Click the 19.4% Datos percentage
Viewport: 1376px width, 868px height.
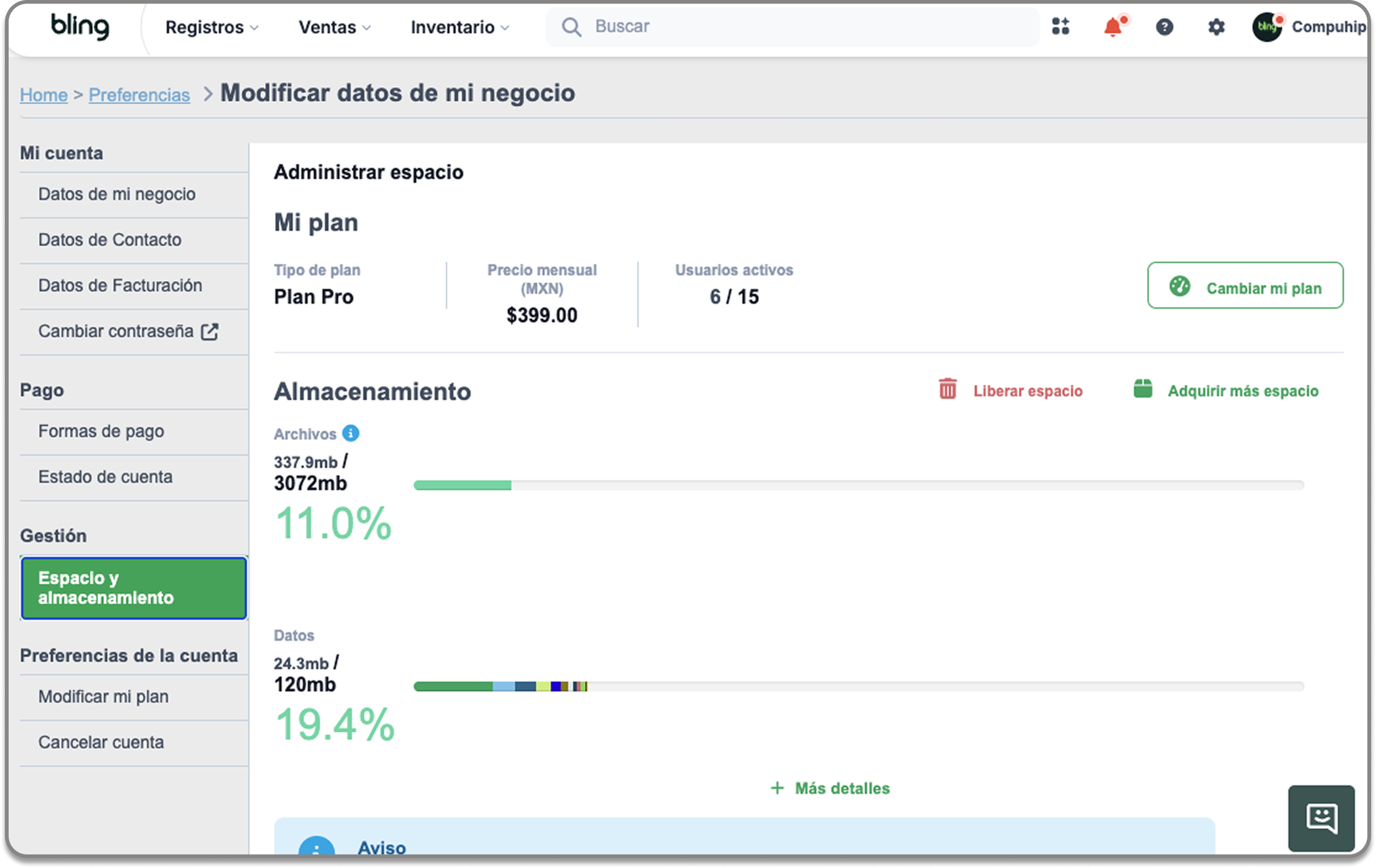click(334, 724)
